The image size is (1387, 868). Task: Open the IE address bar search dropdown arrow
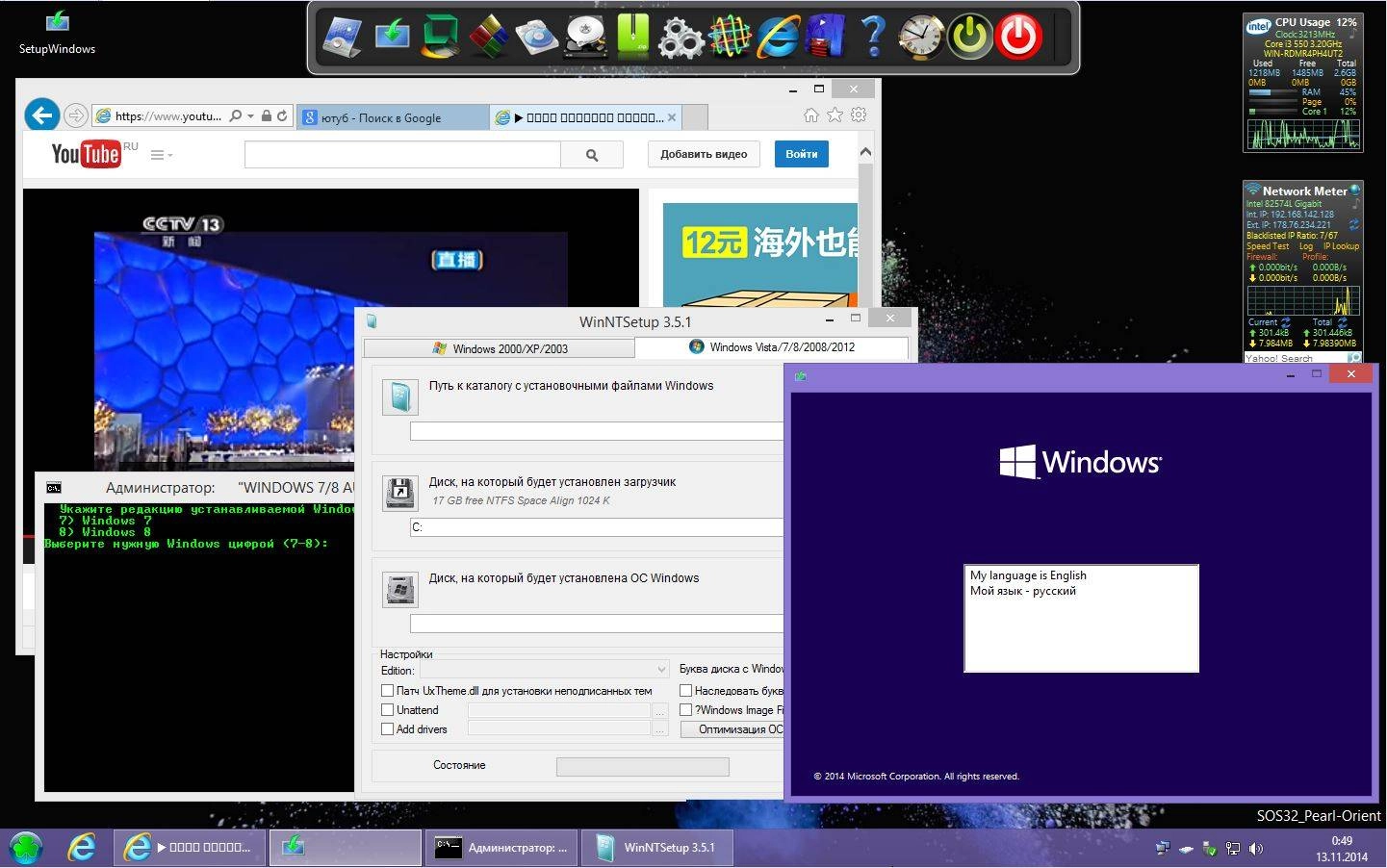(x=251, y=115)
